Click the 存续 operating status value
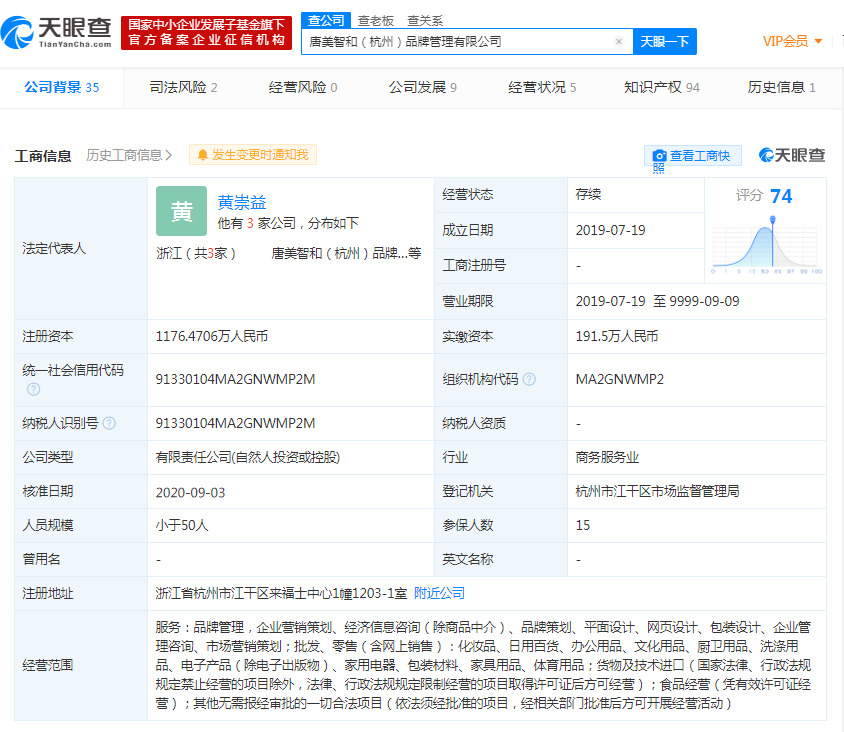 pyautogui.click(x=588, y=194)
